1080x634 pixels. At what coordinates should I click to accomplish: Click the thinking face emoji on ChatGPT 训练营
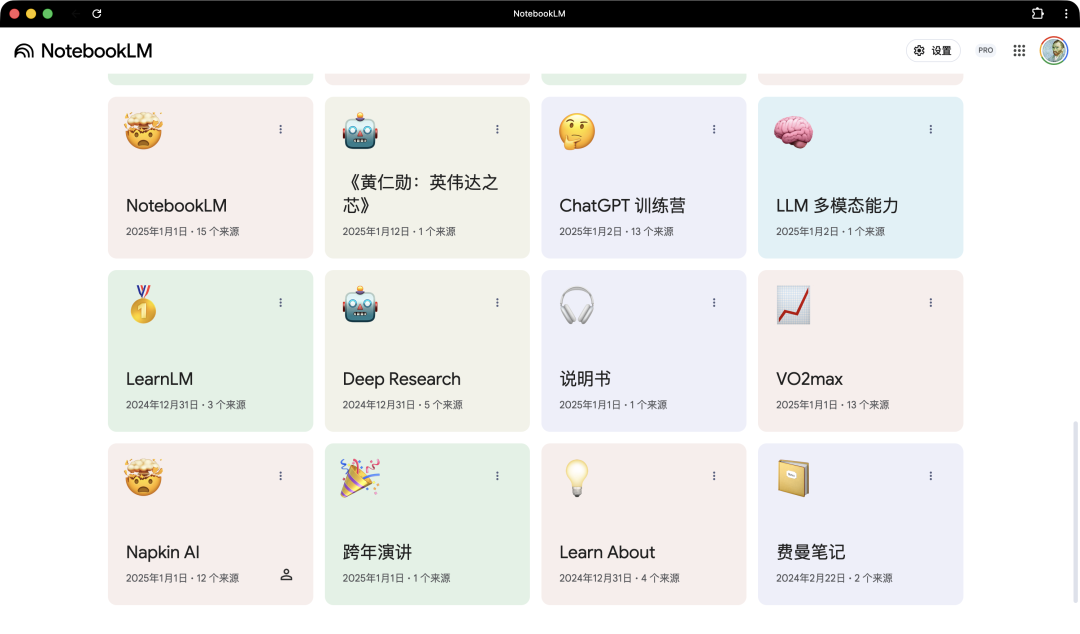(x=577, y=131)
